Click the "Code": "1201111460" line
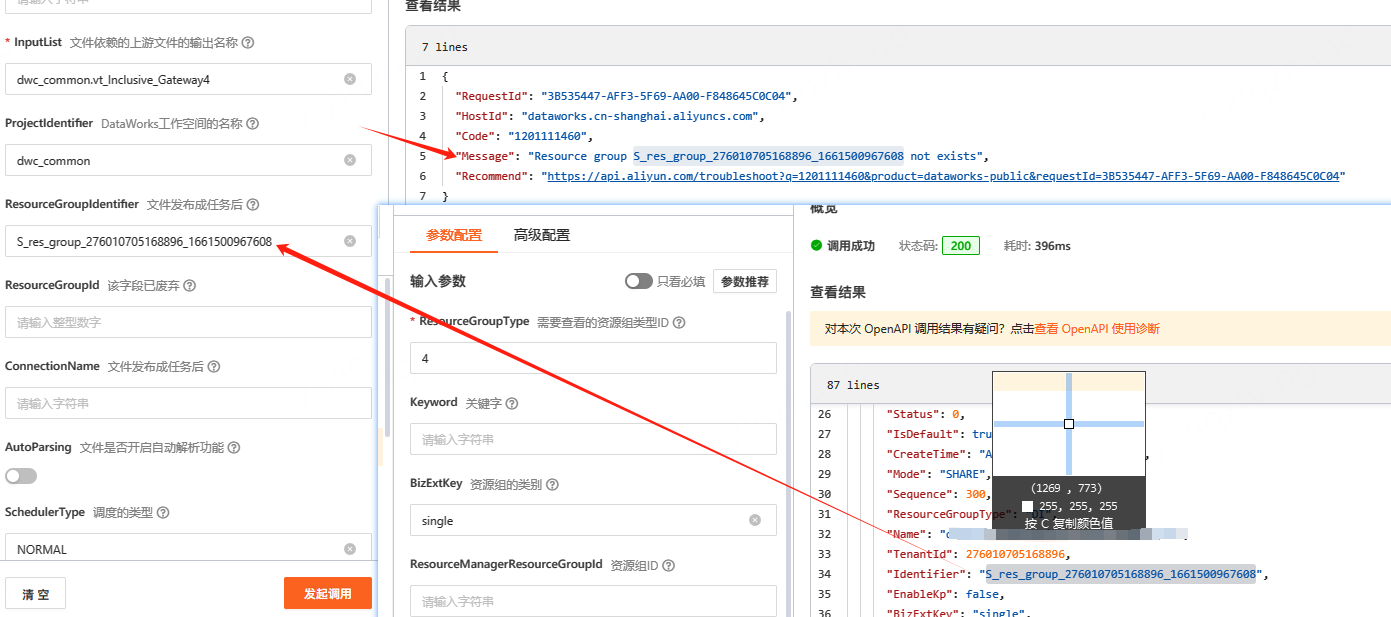1391x617 pixels. [x=525, y=136]
